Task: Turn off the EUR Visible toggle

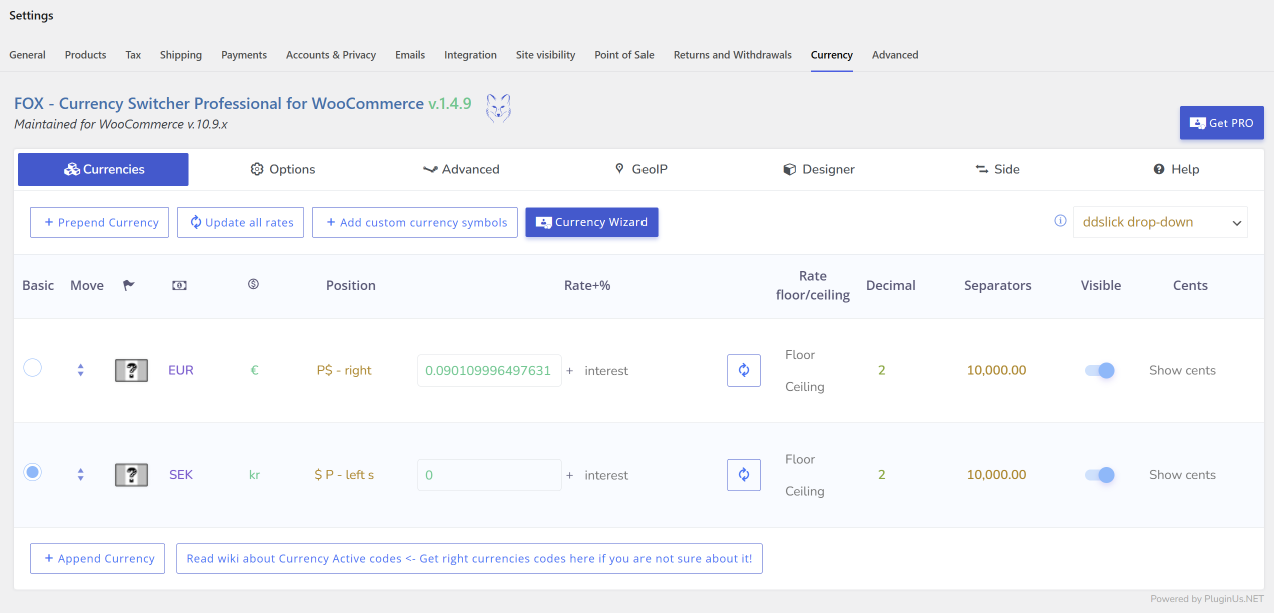Action: [x=1100, y=370]
